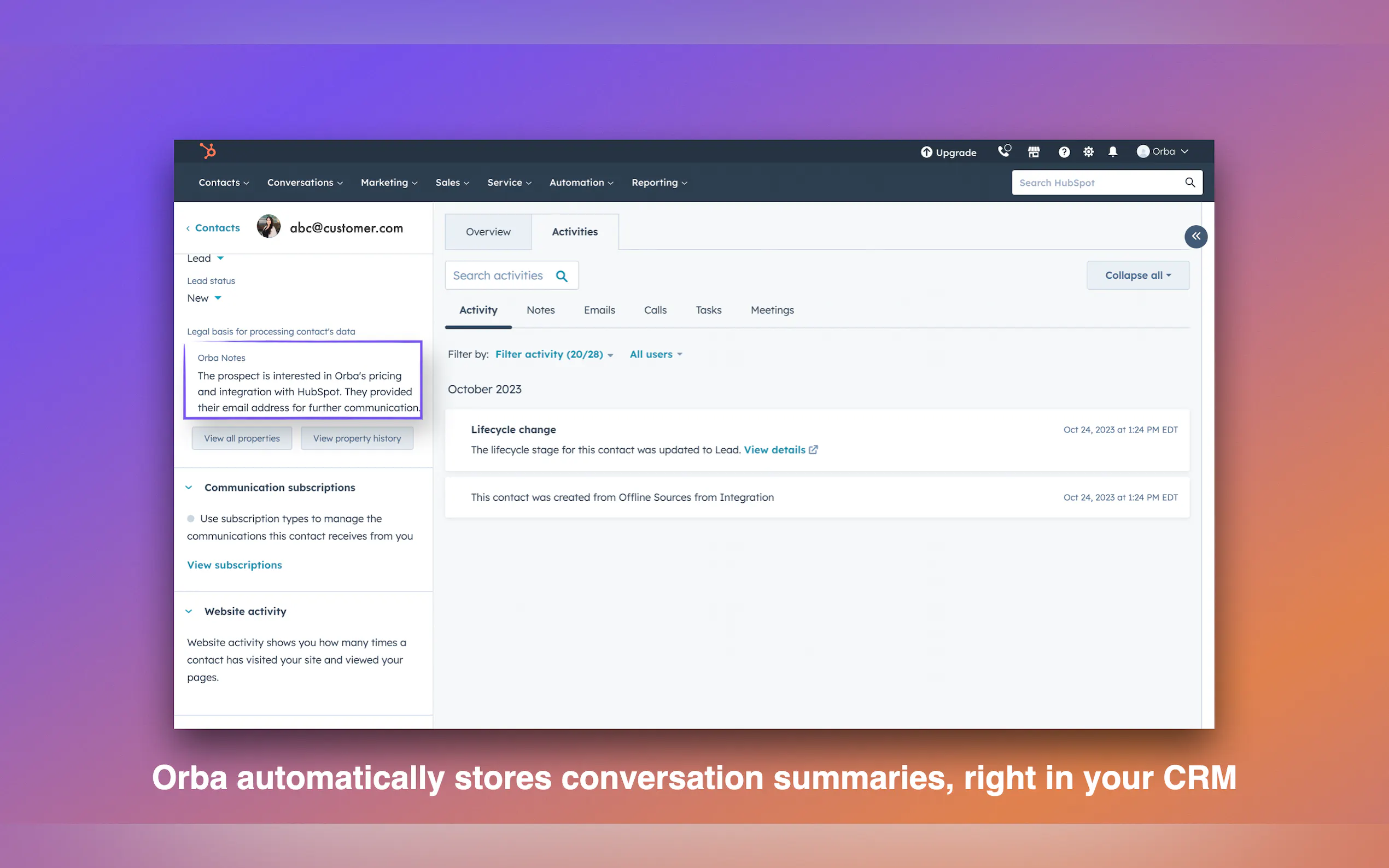1389x868 pixels.
Task: Collapse right sidebar with double chevron
Action: point(1195,237)
